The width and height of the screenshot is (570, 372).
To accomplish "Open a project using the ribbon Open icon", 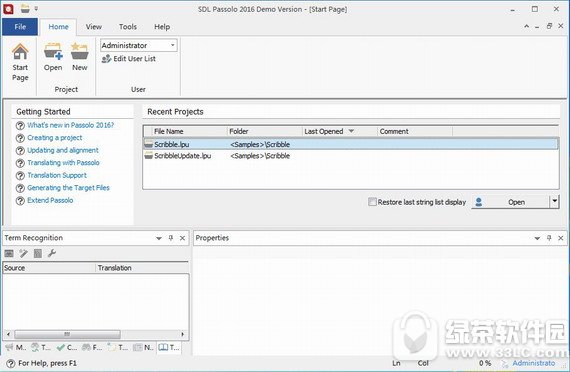I will point(53,51).
